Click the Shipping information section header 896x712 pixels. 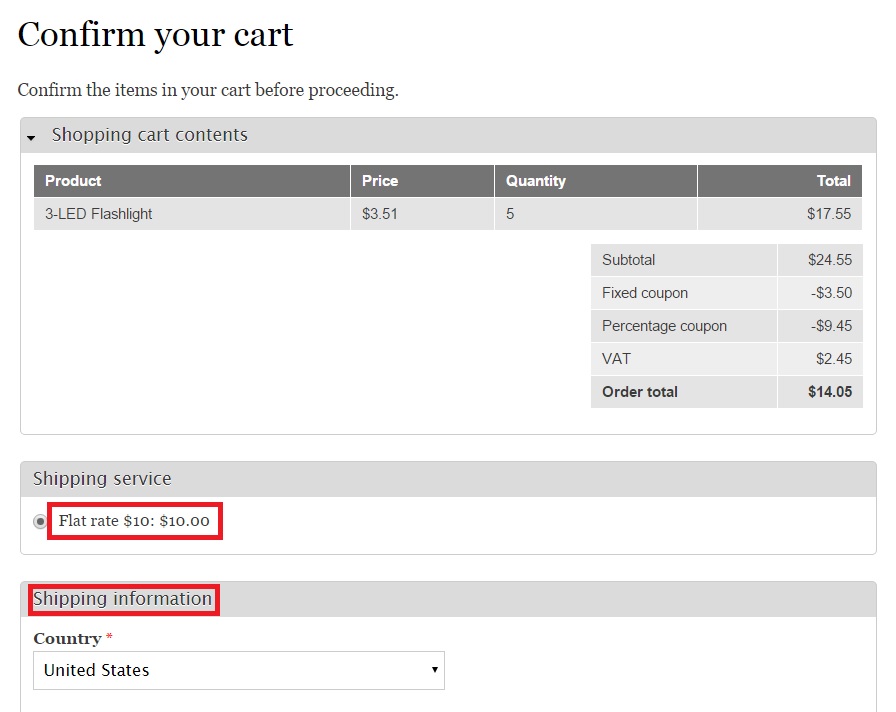click(x=124, y=599)
